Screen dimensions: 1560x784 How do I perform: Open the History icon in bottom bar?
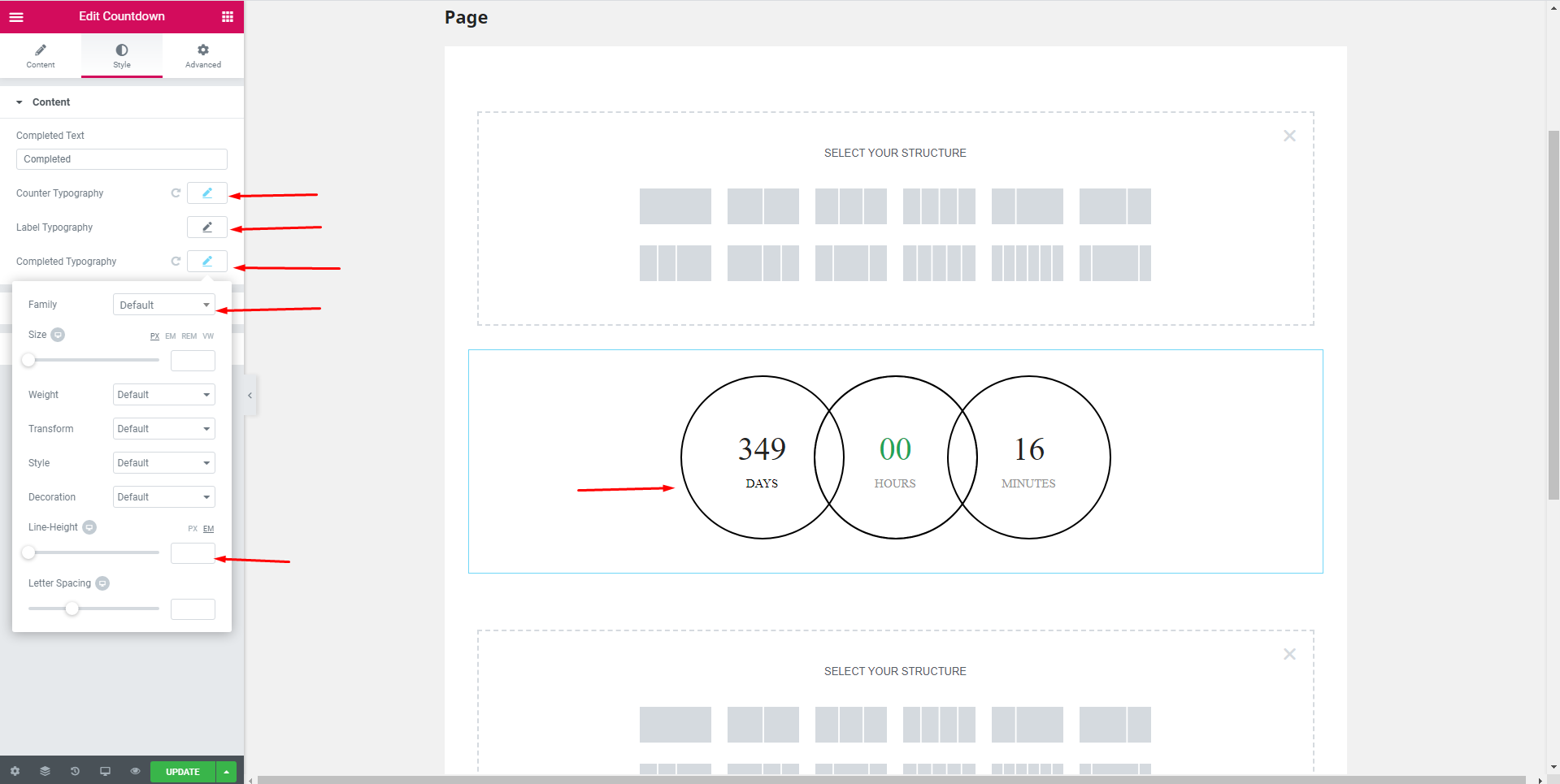click(x=75, y=771)
